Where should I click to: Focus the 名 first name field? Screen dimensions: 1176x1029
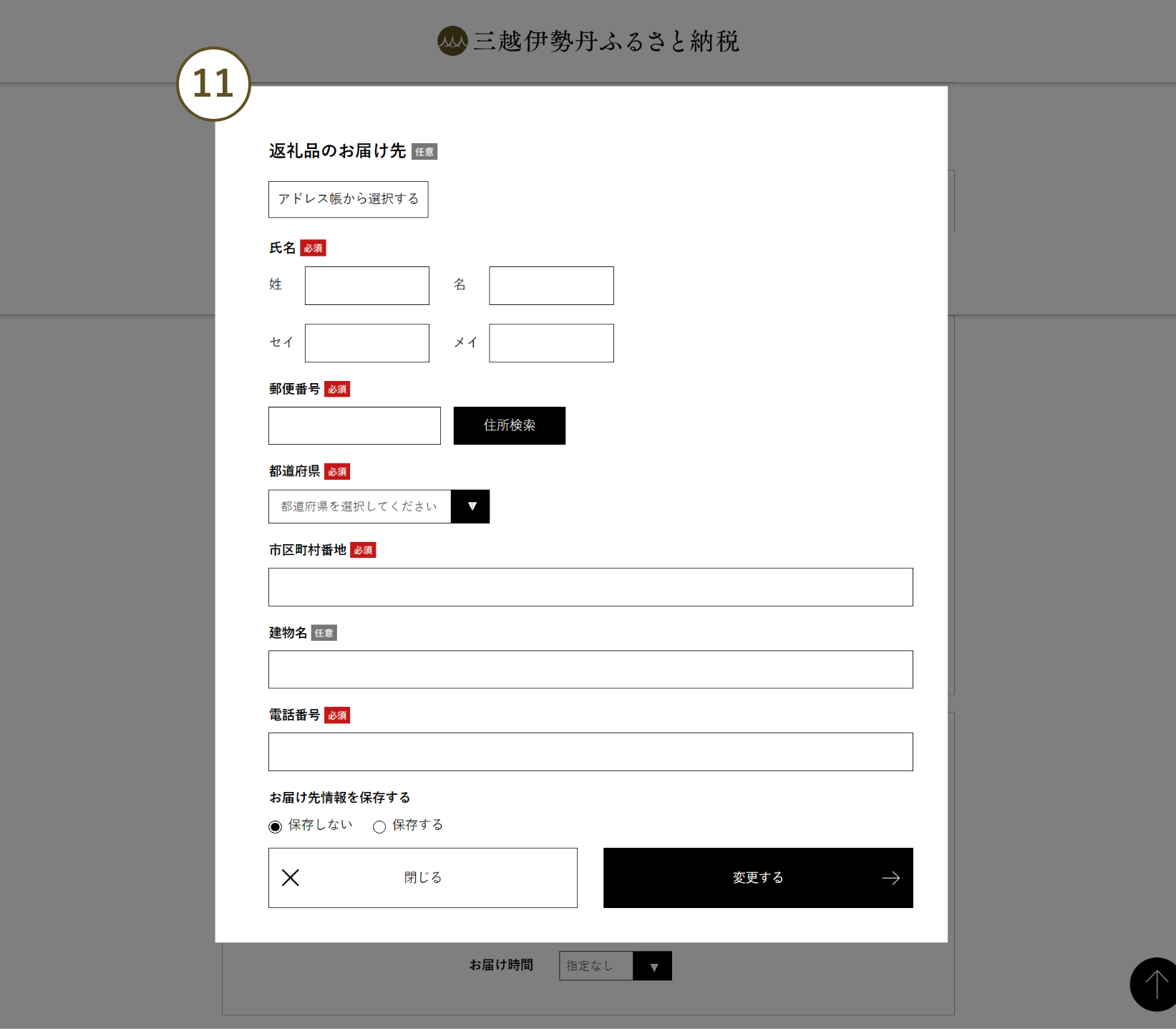[x=551, y=286]
